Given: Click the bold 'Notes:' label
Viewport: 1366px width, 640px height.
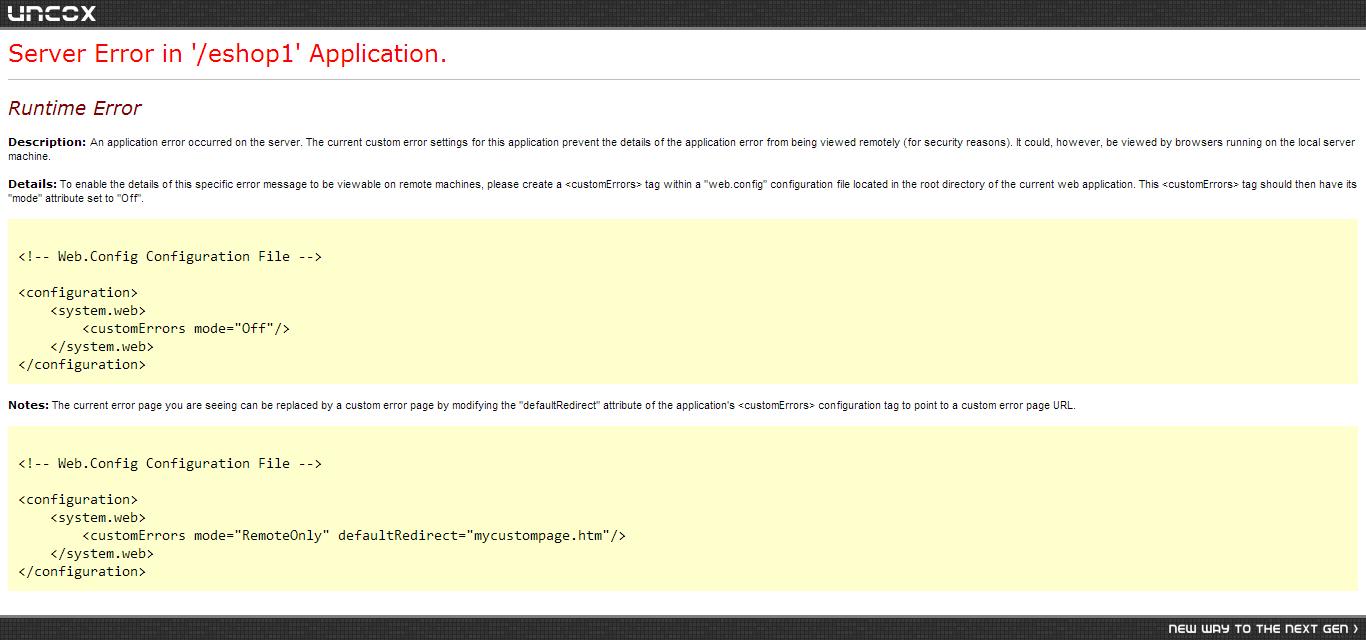Looking at the screenshot, I should [x=28, y=405].
